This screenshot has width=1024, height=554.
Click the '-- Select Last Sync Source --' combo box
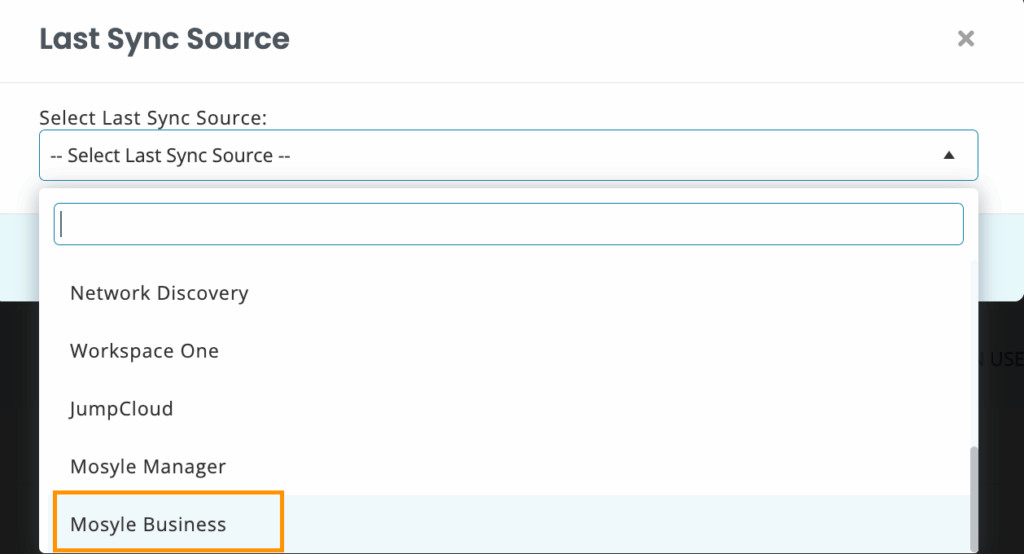point(508,155)
